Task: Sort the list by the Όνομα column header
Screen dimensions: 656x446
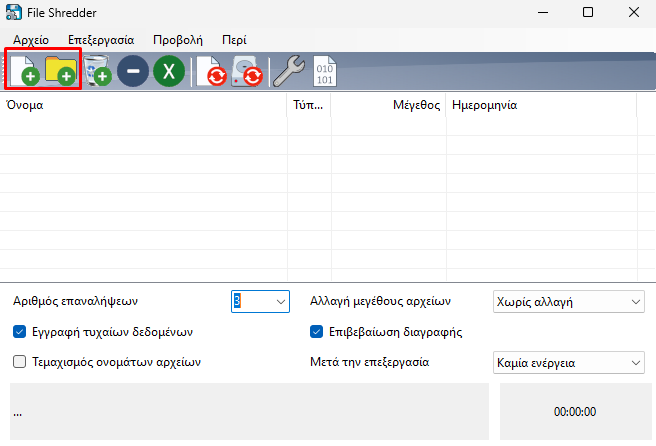Action: 144,105
